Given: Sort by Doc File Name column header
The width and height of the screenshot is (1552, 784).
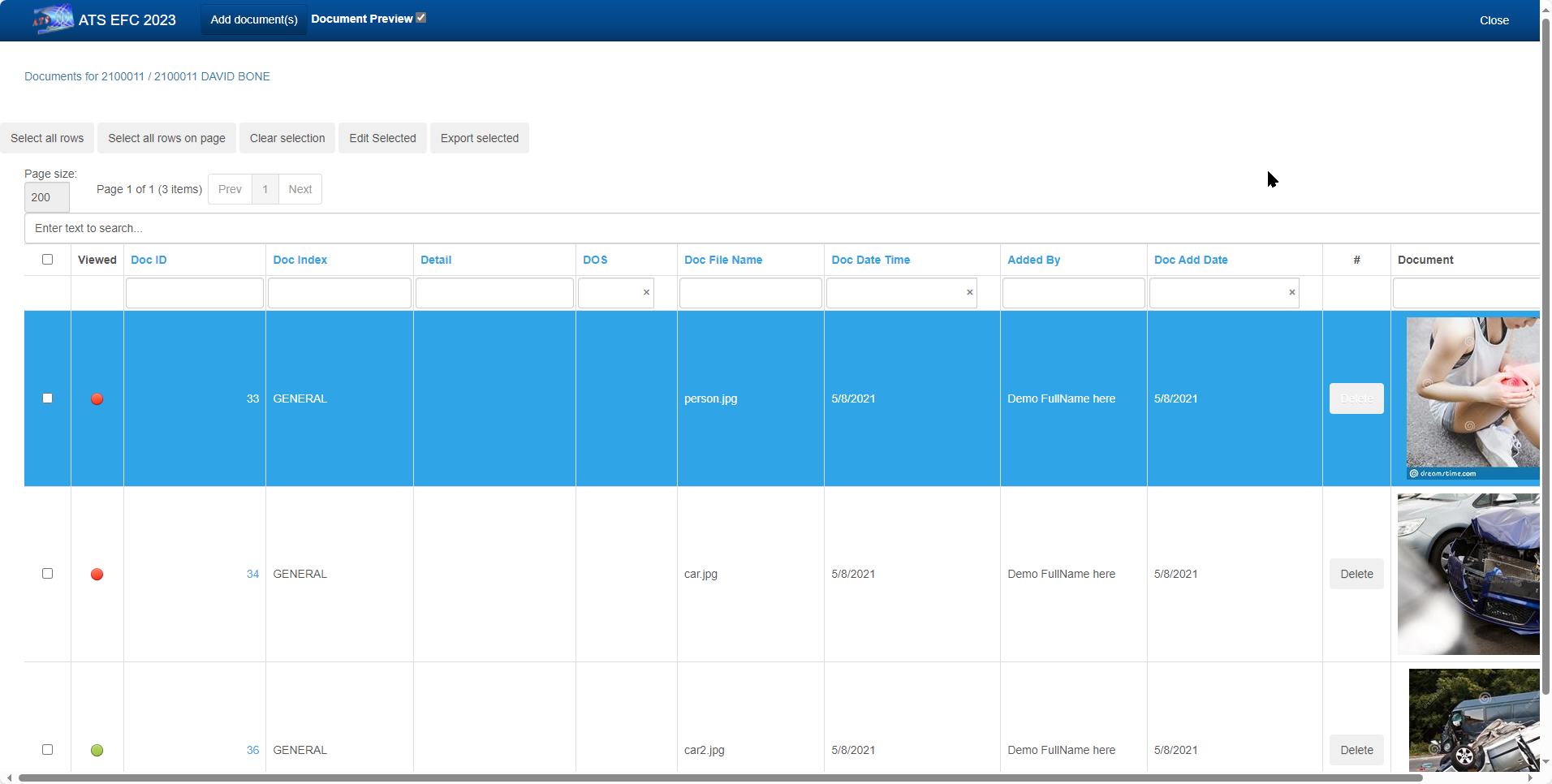Looking at the screenshot, I should (723, 260).
